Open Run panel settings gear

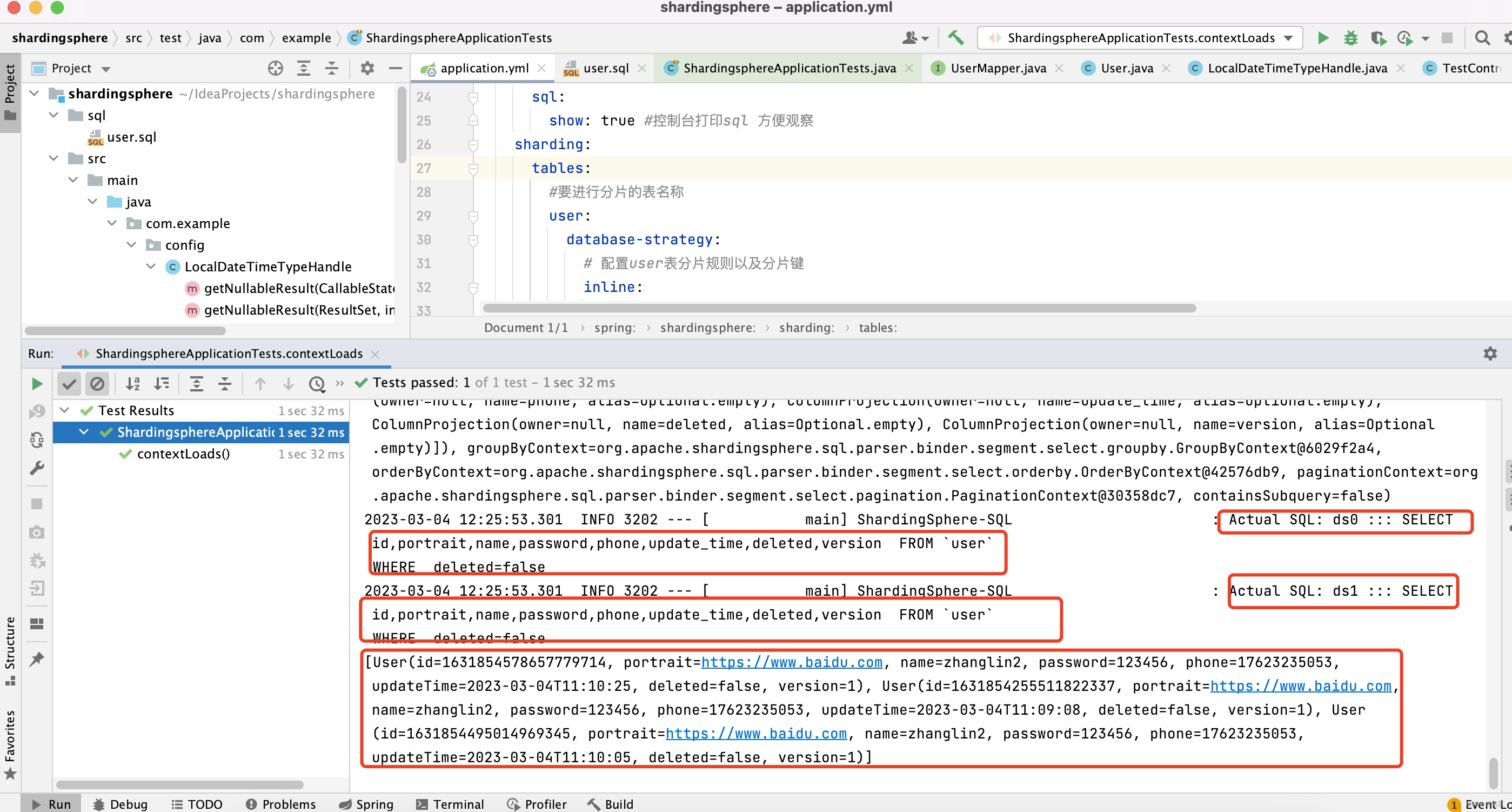pyautogui.click(x=1490, y=354)
